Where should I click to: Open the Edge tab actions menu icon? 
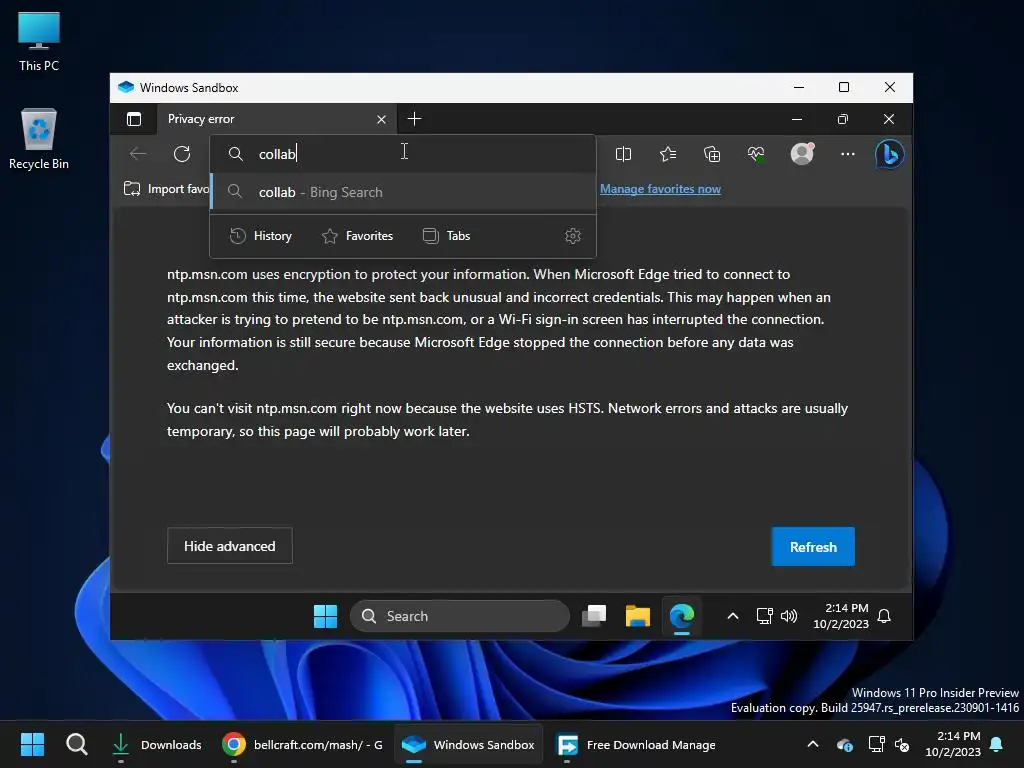134,119
